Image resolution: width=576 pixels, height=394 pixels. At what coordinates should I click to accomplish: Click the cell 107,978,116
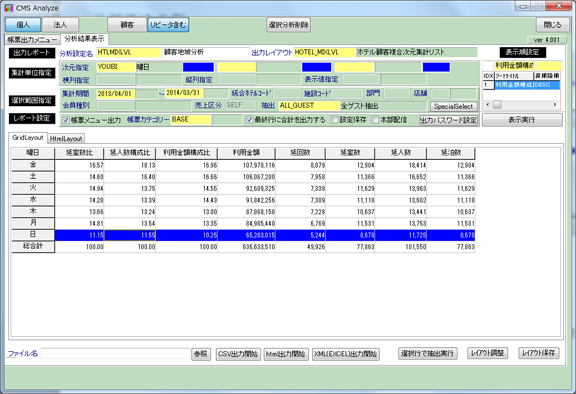pyautogui.click(x=246, y=165)
